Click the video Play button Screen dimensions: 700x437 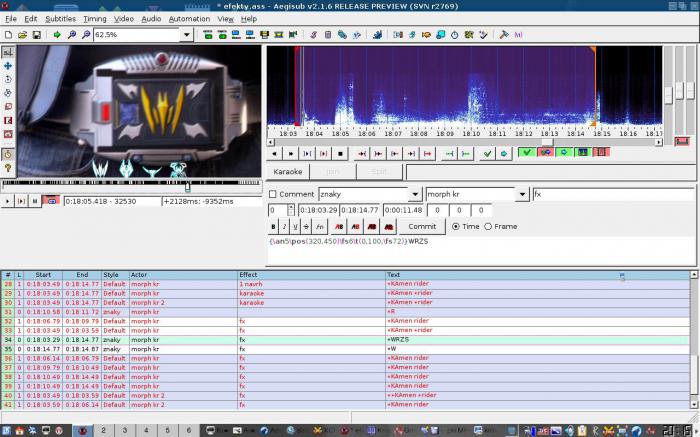click(x=8, y=201)
